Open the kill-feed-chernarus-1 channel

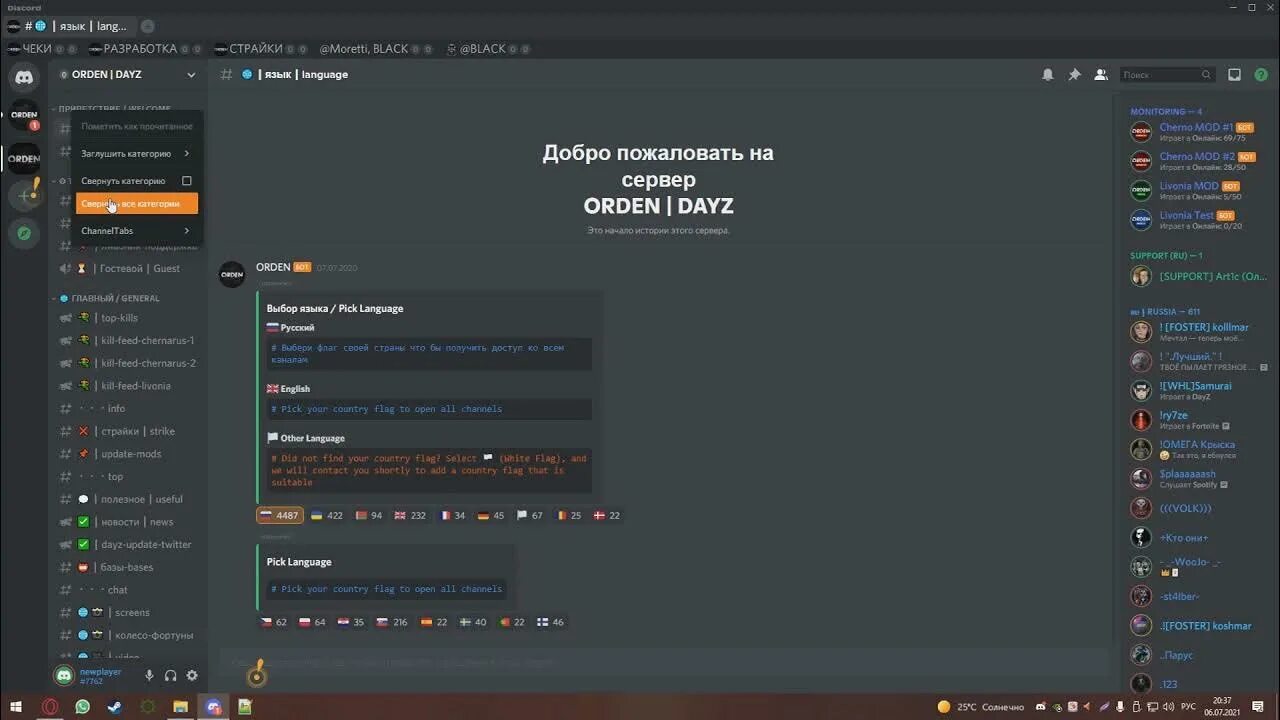[130, 341]
